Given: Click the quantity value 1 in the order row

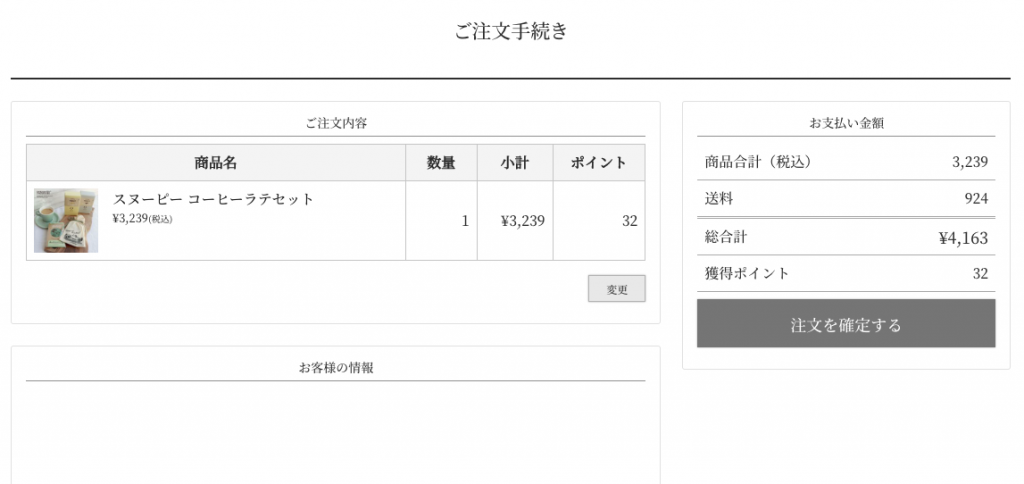Looking at the screenshot, I should (x=465, y=221).
